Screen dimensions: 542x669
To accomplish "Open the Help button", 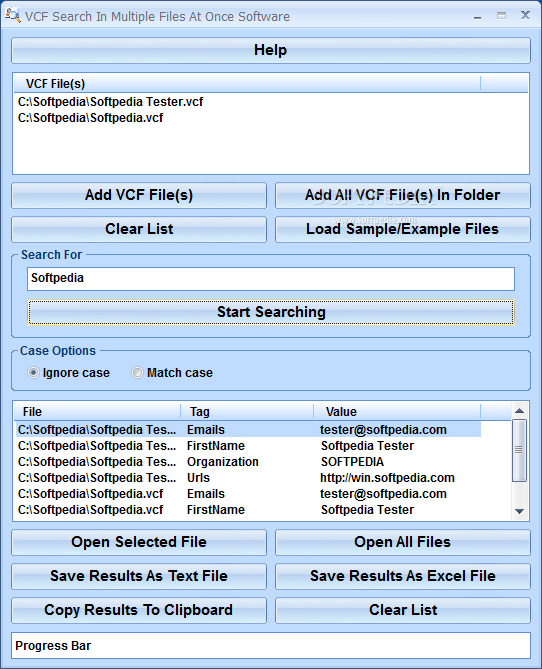I will (x=271, y=50).
